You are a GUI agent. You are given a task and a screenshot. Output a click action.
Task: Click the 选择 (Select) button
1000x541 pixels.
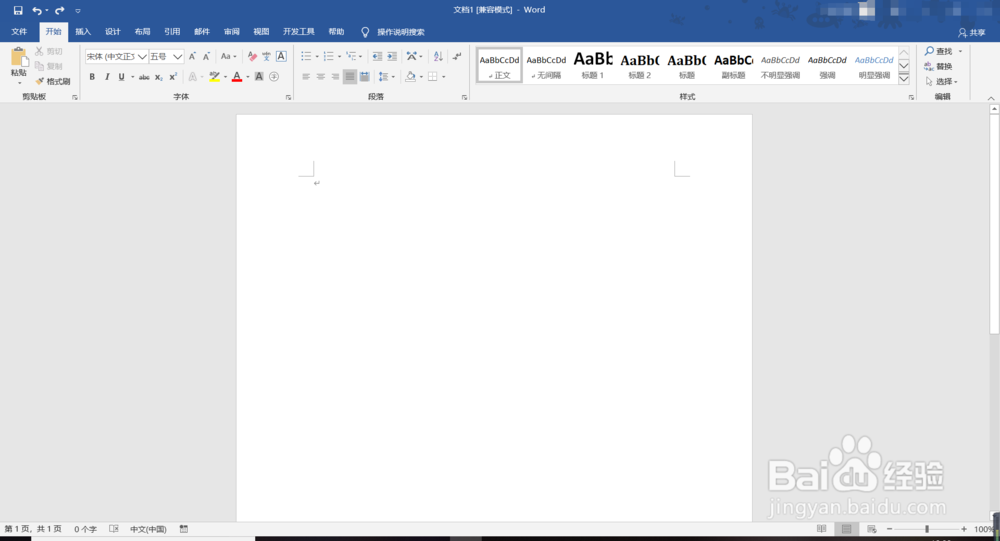coord(941,82)
